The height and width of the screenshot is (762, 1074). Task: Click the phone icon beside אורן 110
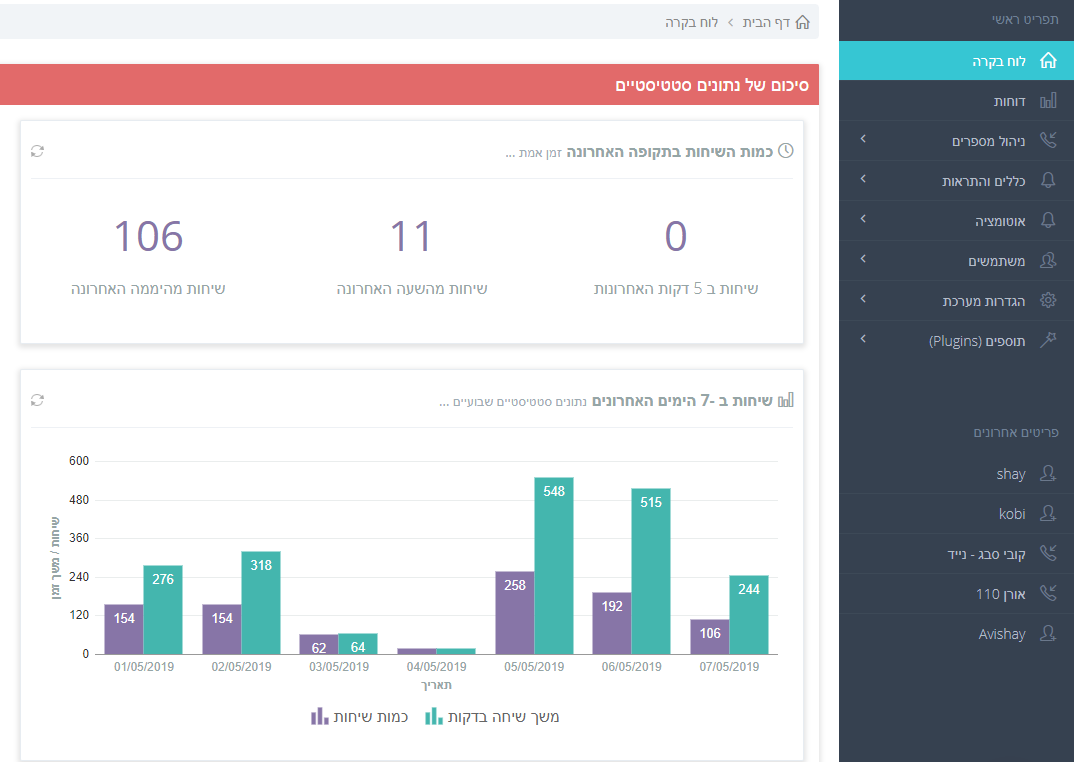[1048, 593]
